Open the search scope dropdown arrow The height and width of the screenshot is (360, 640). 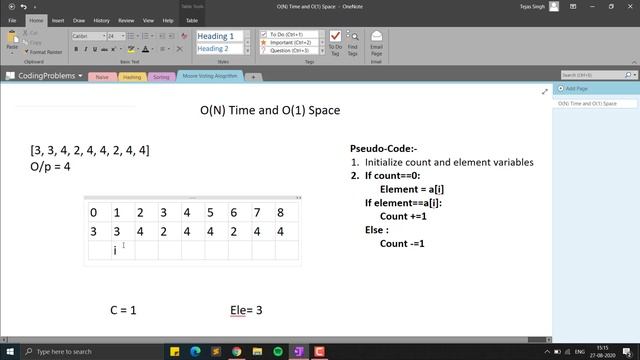pos(635,75)
